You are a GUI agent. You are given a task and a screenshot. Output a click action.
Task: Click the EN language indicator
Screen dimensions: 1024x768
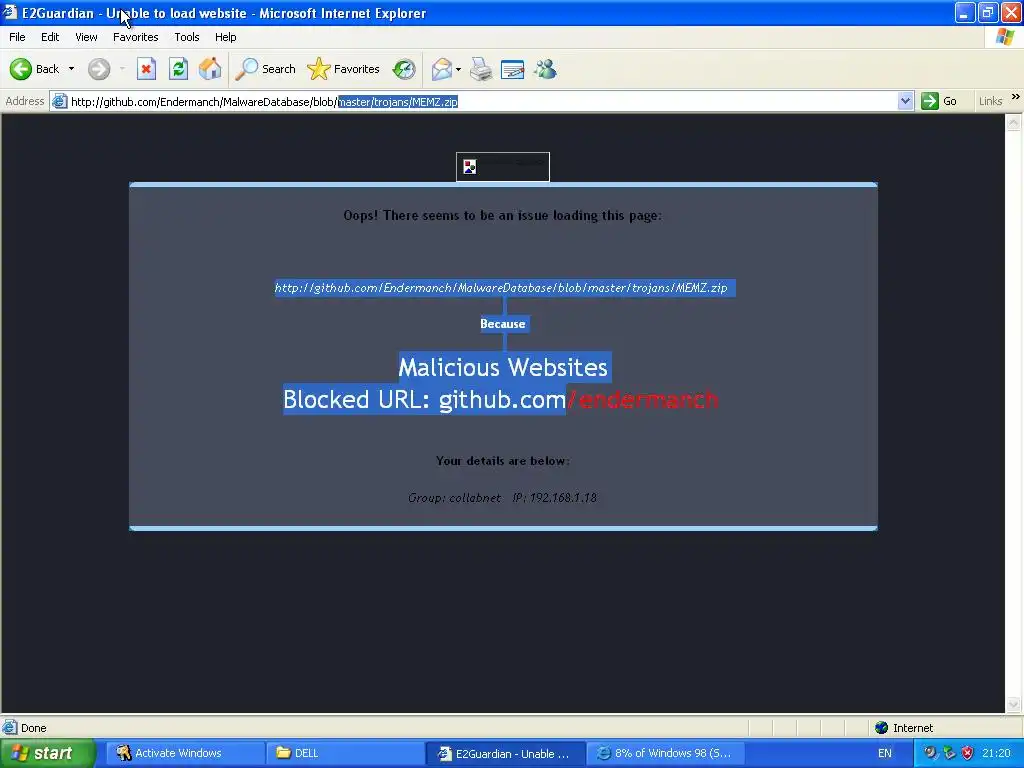coord(885,754)
